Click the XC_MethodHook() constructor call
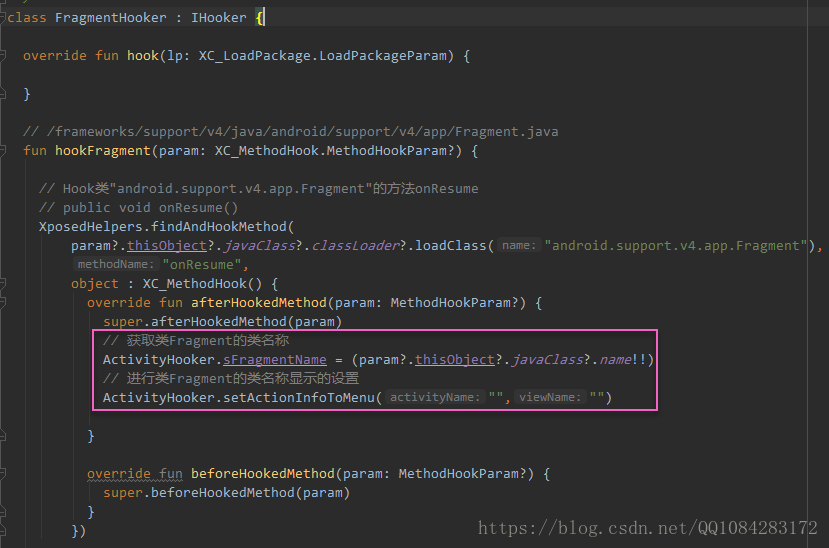The width and height of the screenshot is (829, 548). 202,284
